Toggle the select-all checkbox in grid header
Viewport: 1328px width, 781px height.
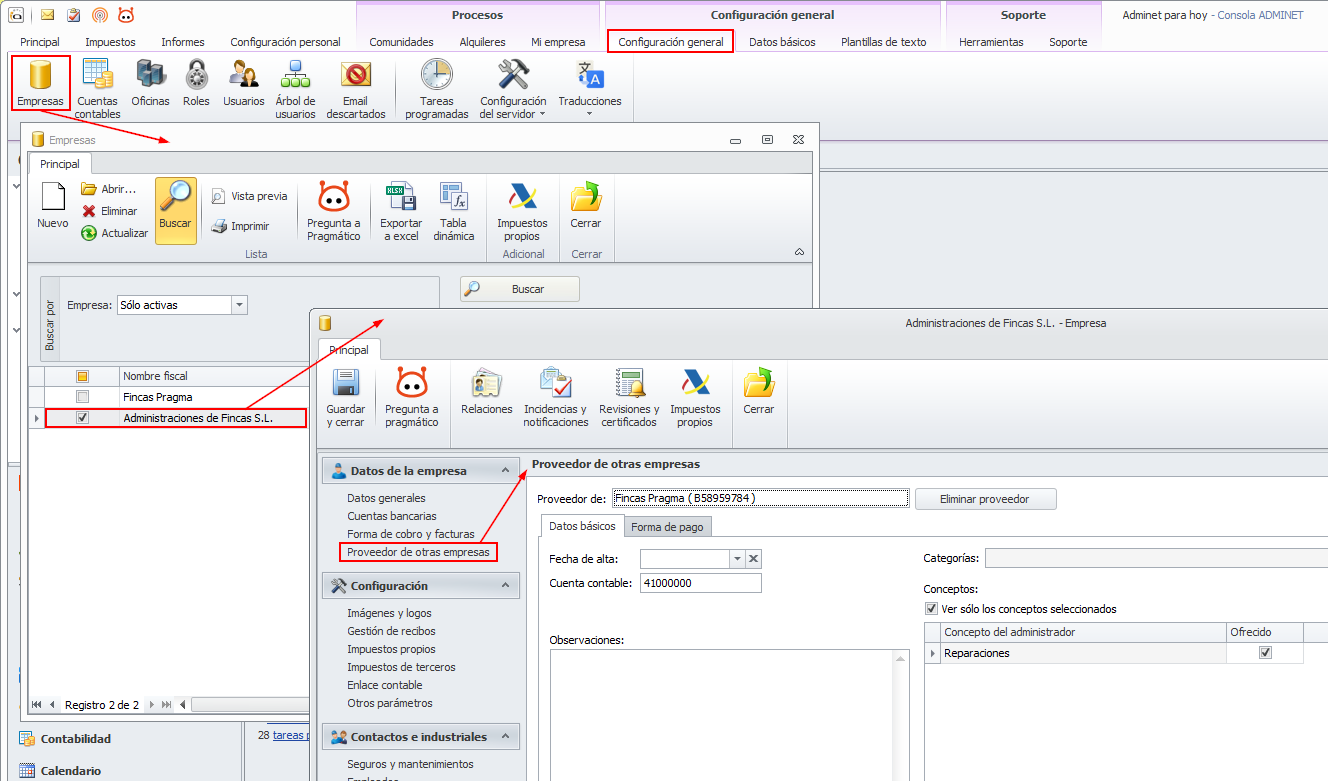[x=83, y=376]
